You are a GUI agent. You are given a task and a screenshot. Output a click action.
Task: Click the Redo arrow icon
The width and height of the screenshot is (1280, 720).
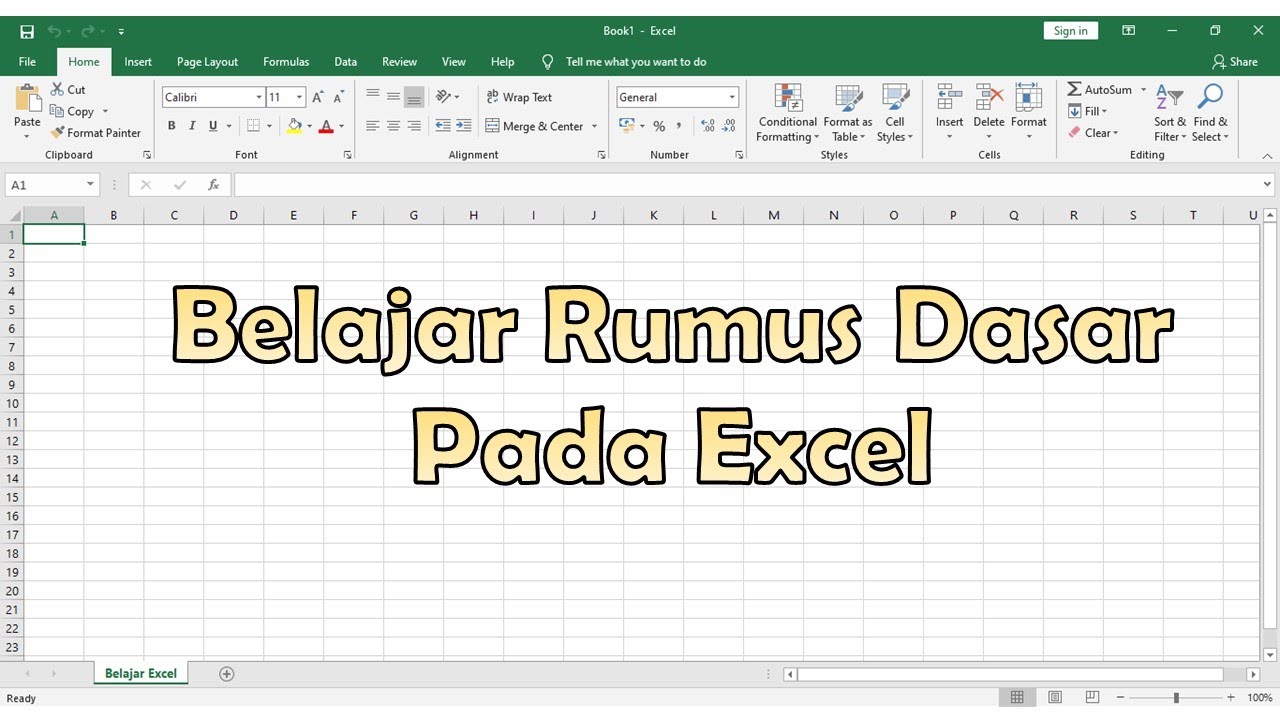tap(87, 31)
